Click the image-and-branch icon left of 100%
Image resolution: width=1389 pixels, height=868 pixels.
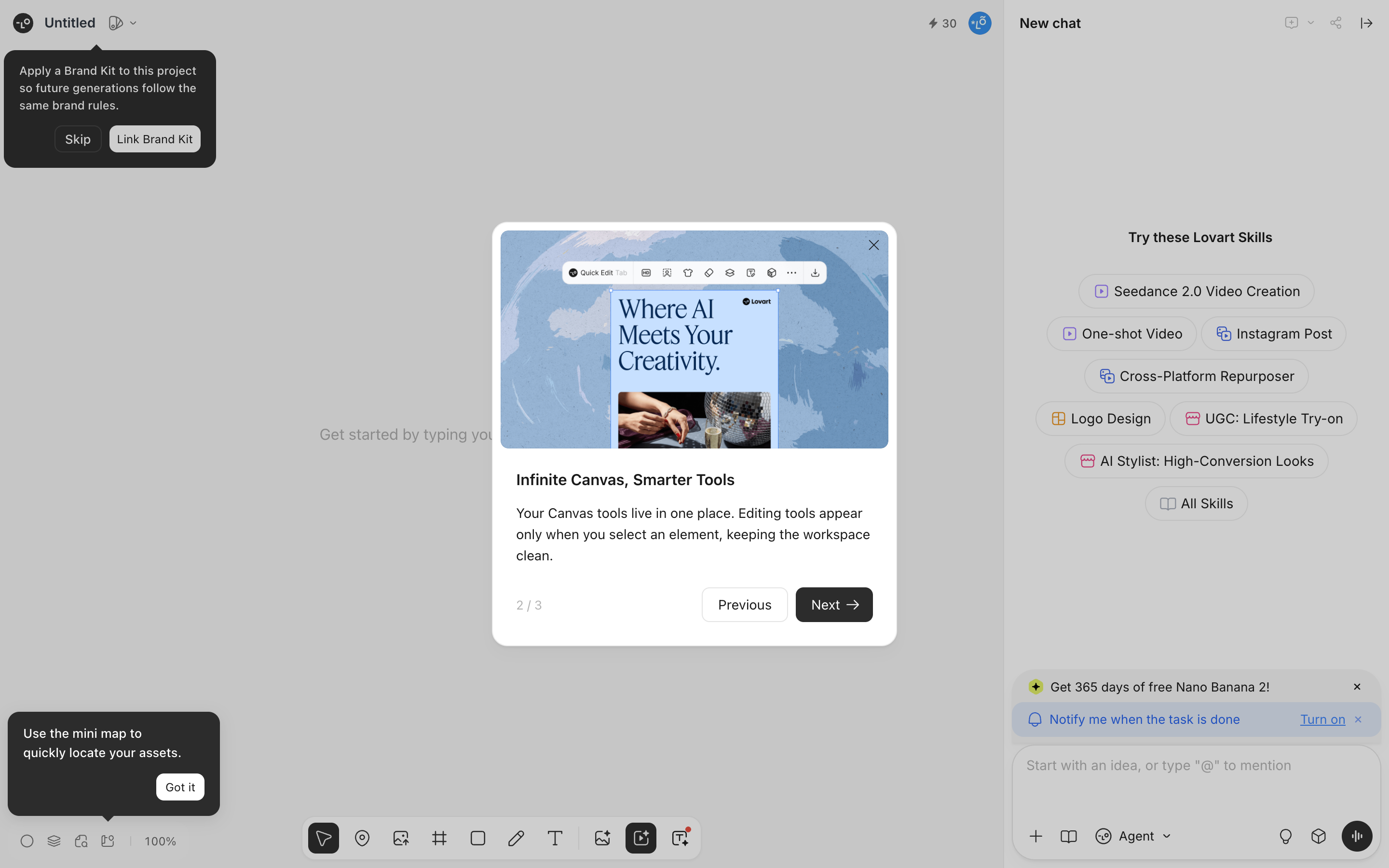point(108,841)
